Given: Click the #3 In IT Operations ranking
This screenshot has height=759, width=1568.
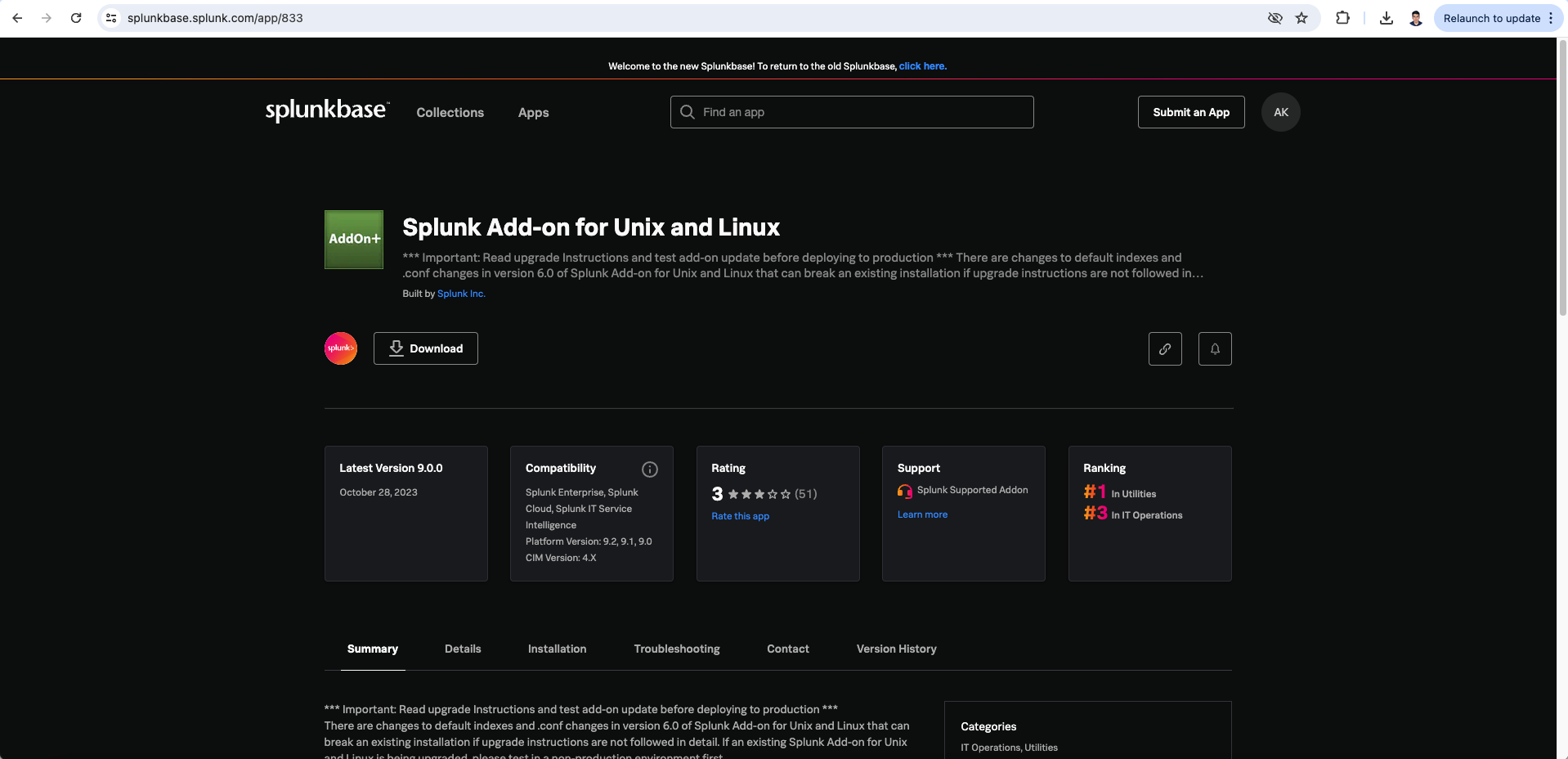Looking at the screenshot, I should click(x=1133, y=514).
